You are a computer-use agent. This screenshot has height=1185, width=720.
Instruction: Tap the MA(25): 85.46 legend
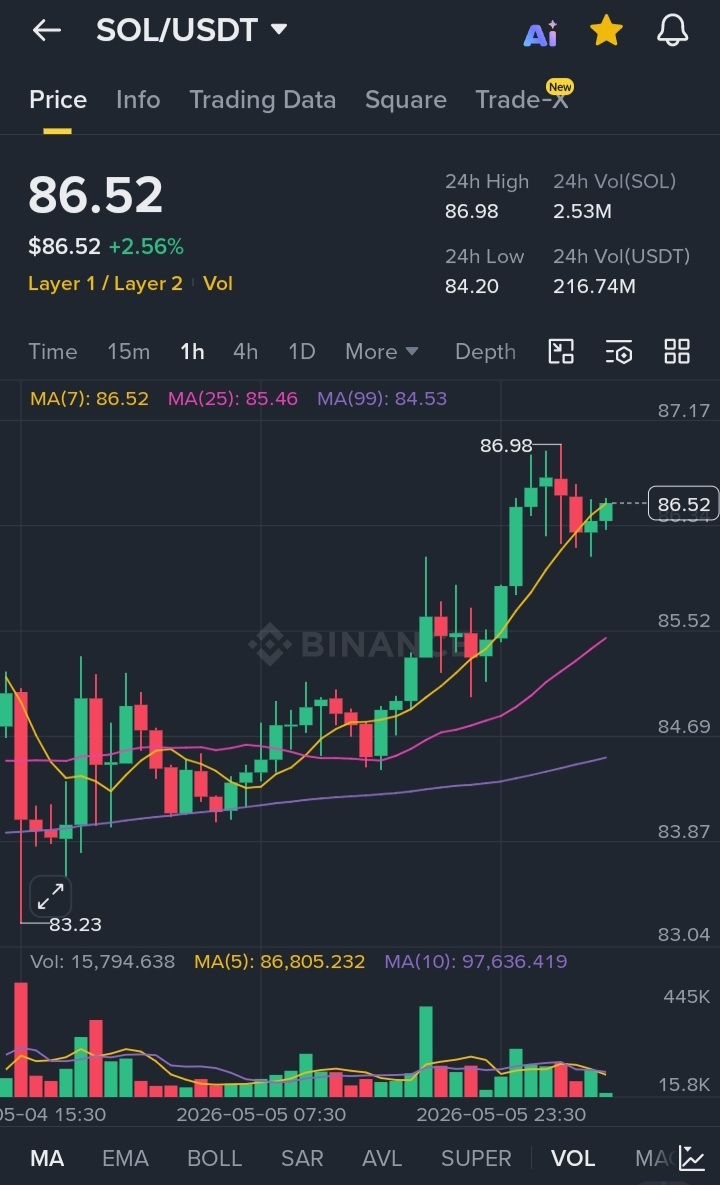click(233, 398)
